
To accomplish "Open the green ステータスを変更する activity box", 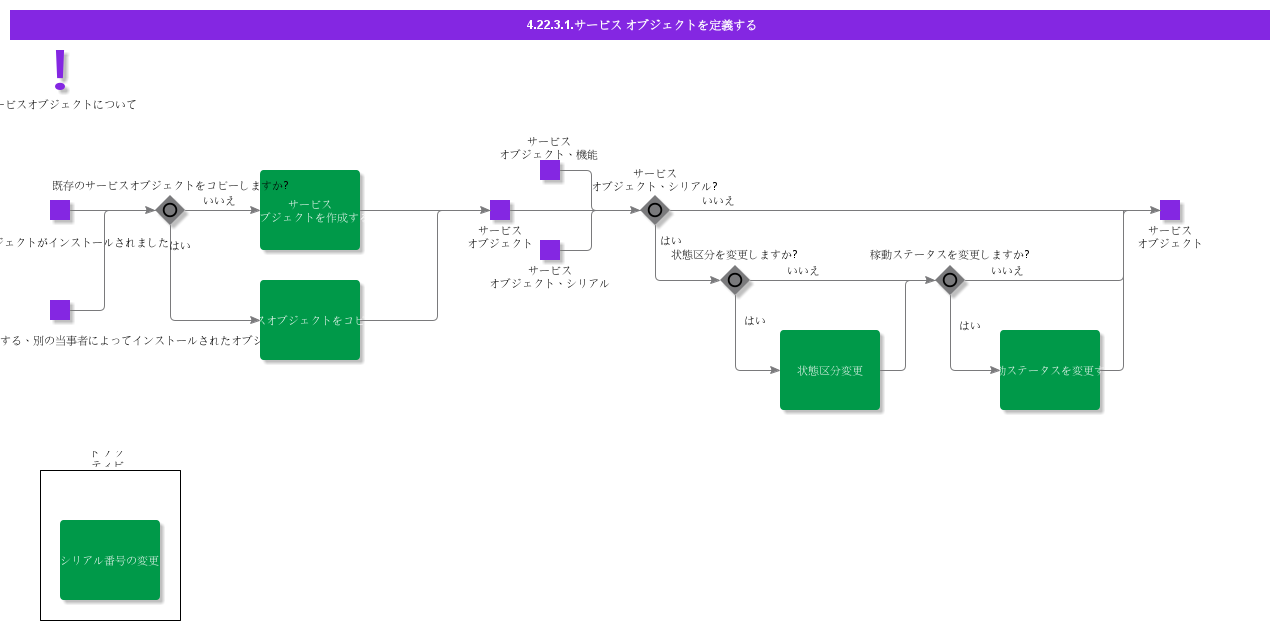I will pos(1050,370).
